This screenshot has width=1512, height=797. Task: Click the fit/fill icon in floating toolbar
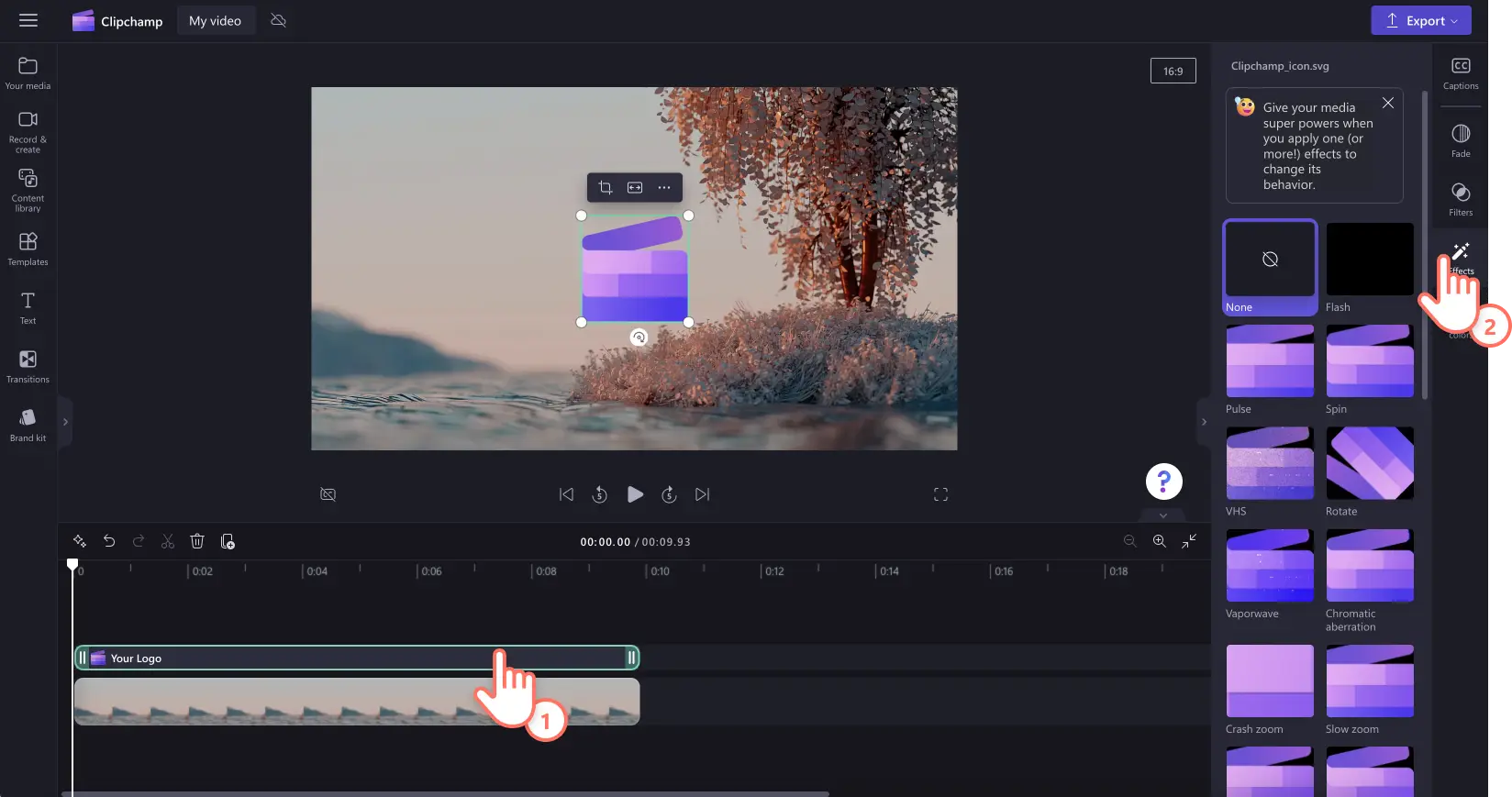coord(635,187)
